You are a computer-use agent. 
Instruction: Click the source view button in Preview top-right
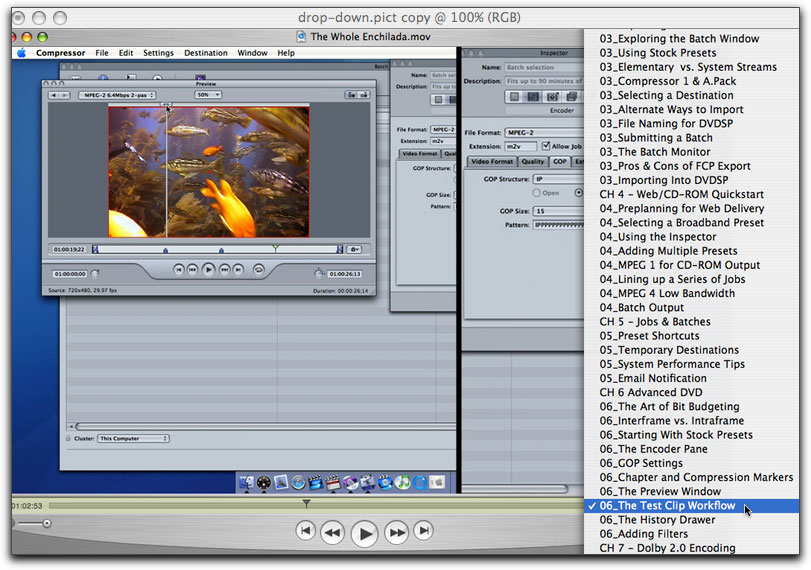click(352, 95)
